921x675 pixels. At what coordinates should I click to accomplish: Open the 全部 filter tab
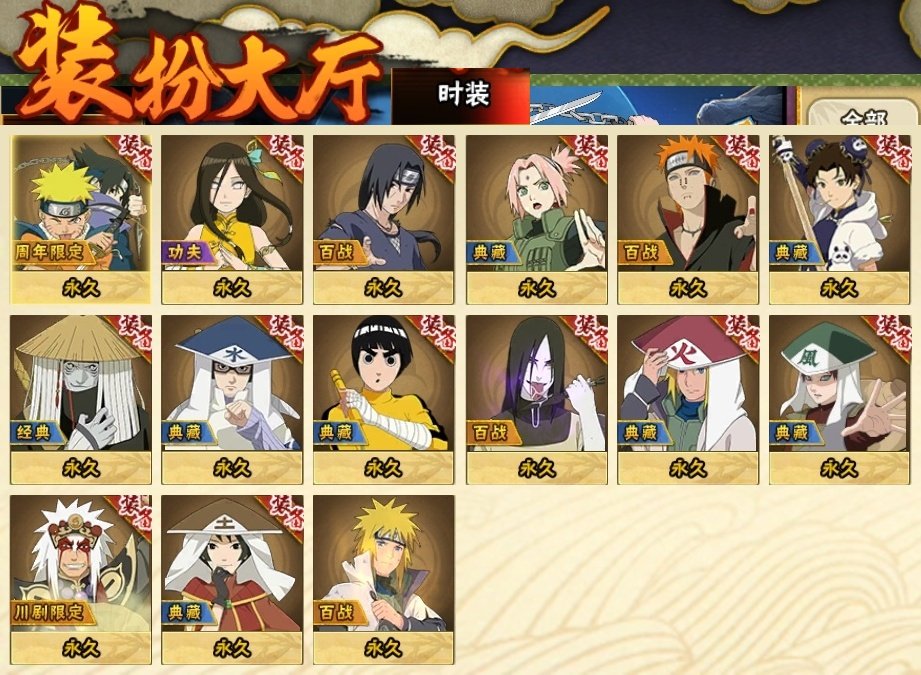(x=863, y=113)
